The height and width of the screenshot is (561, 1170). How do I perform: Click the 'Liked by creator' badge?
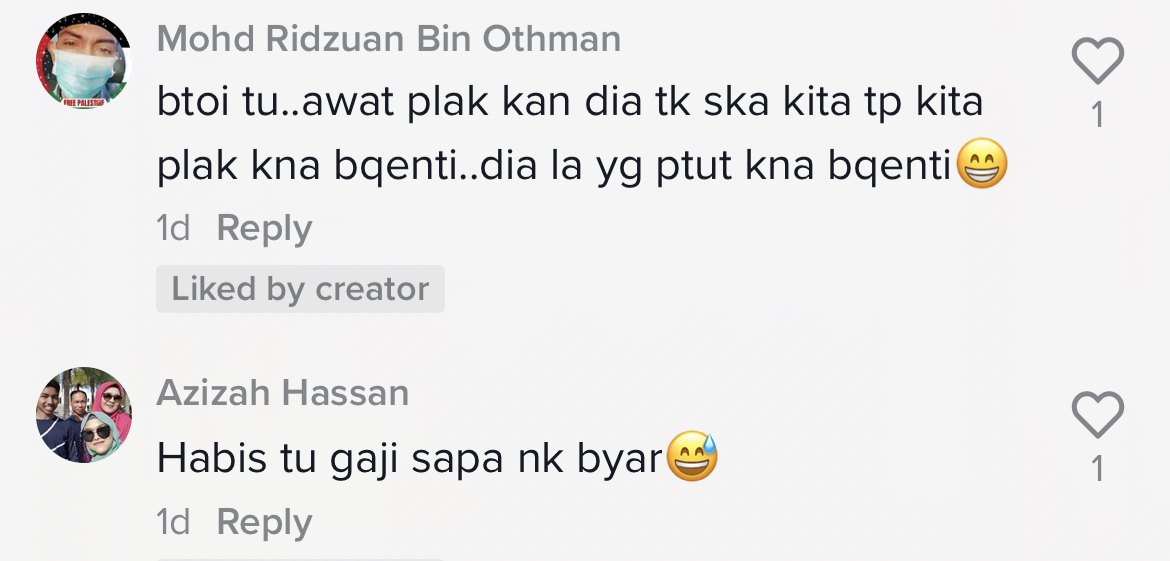coord(300,289)
